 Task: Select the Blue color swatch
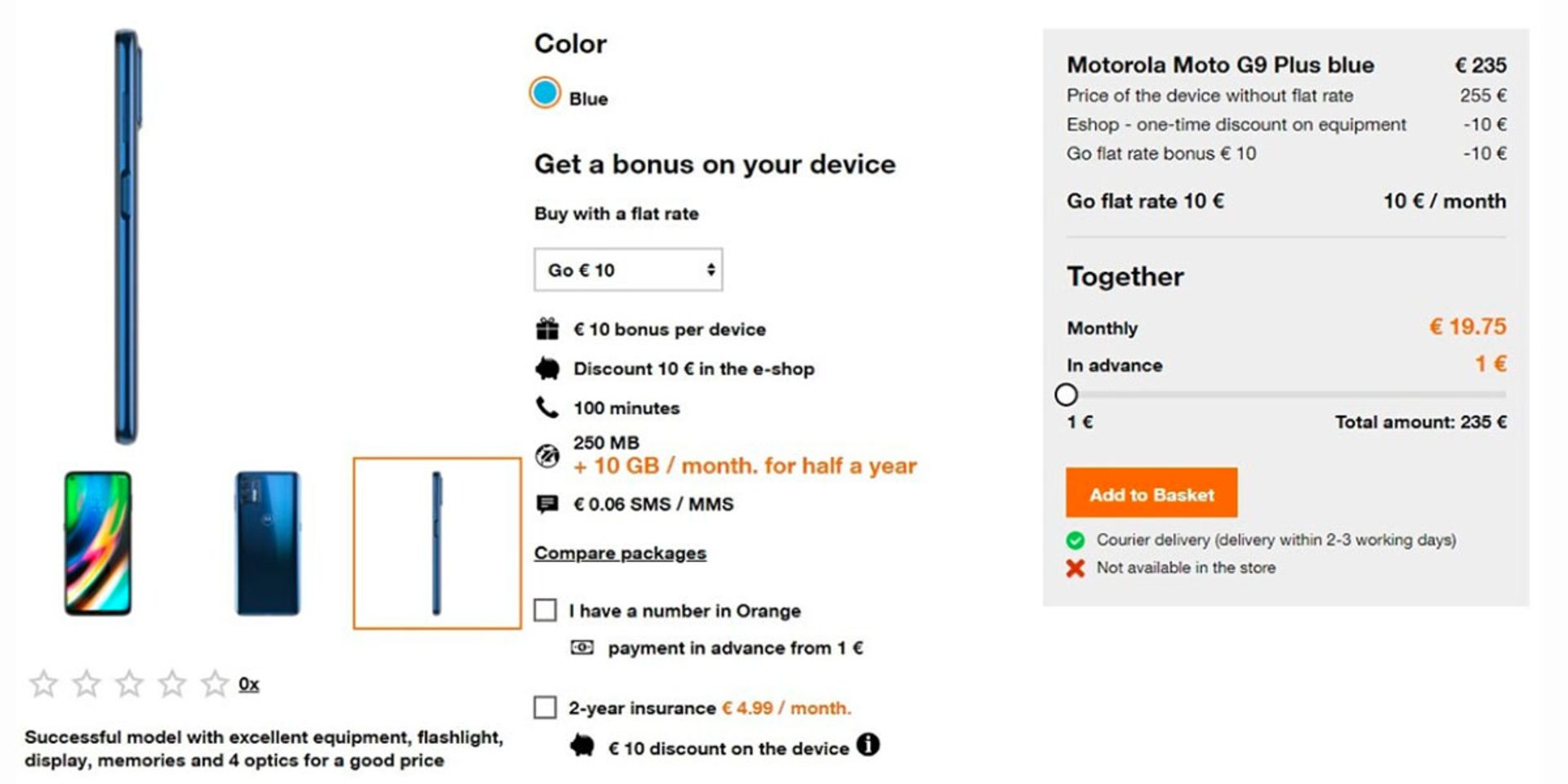(x=545, y=93)
